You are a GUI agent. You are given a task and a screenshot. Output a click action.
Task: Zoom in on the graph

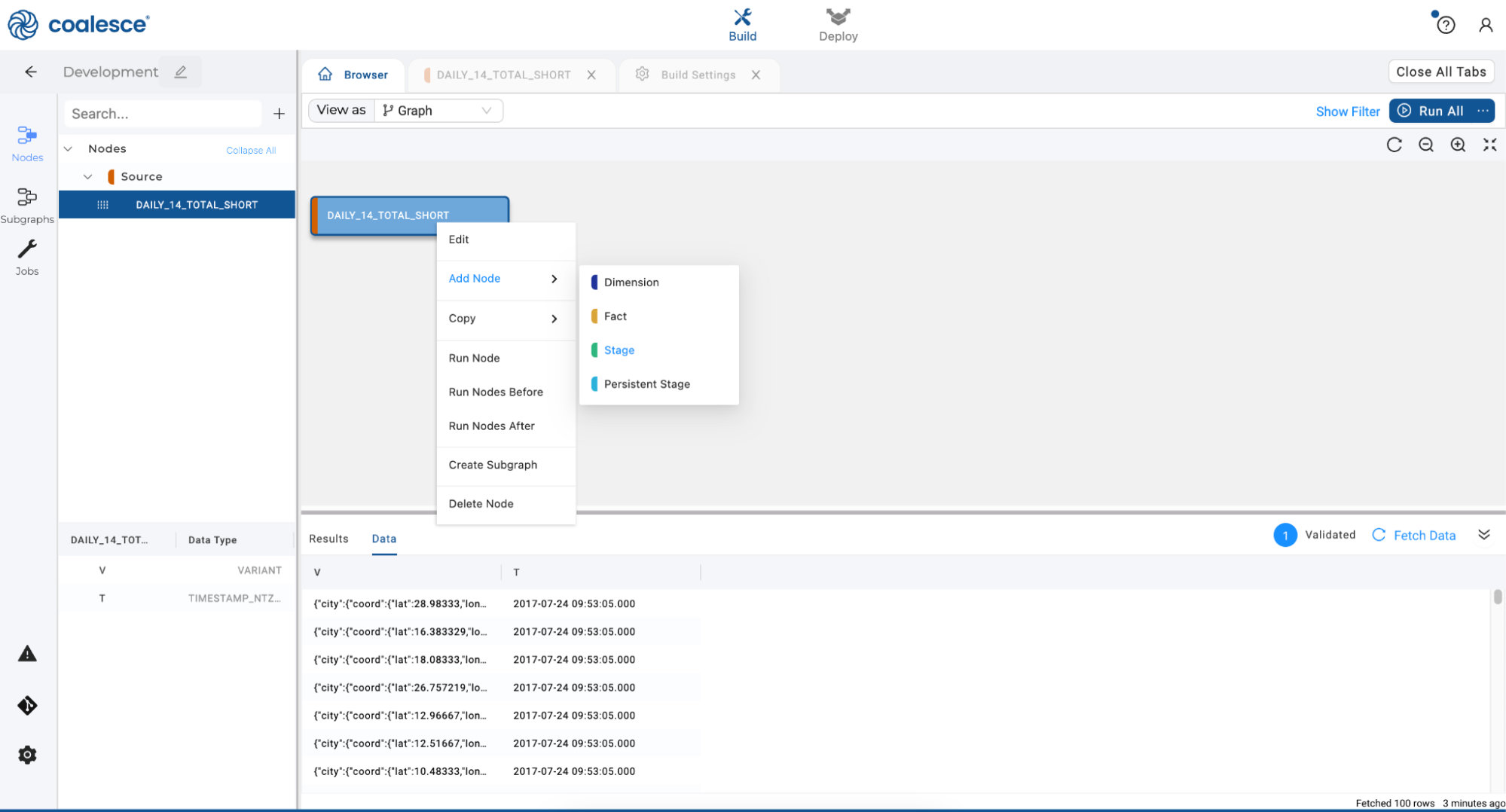1458,145
